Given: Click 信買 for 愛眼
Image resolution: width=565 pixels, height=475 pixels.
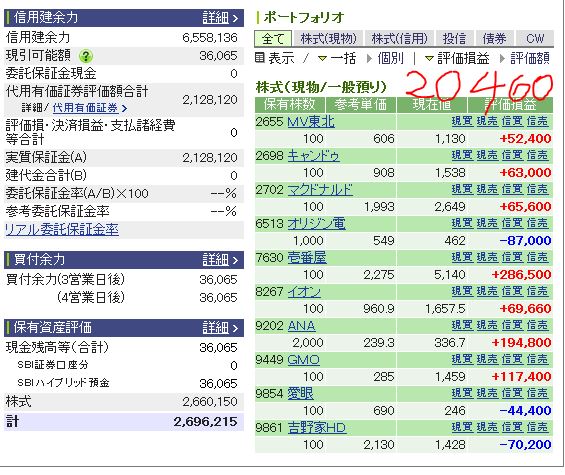Looking at the screenshot, I should pyautogui.click(x=512, y=393).
